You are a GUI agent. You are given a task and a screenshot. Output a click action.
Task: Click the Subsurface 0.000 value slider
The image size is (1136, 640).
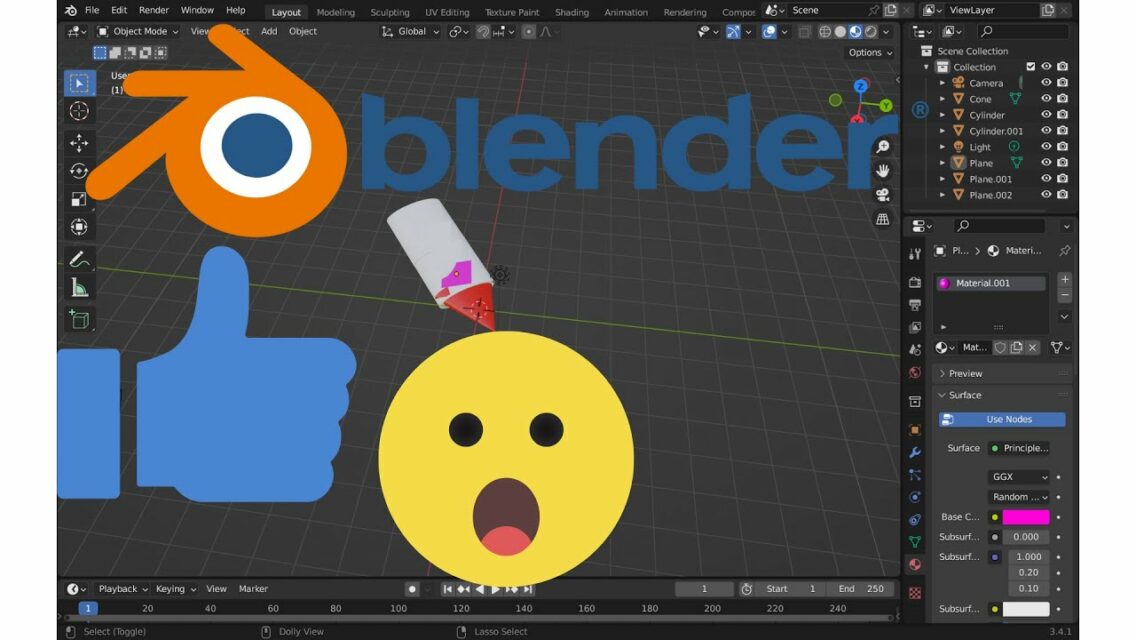coord(1026,536)
